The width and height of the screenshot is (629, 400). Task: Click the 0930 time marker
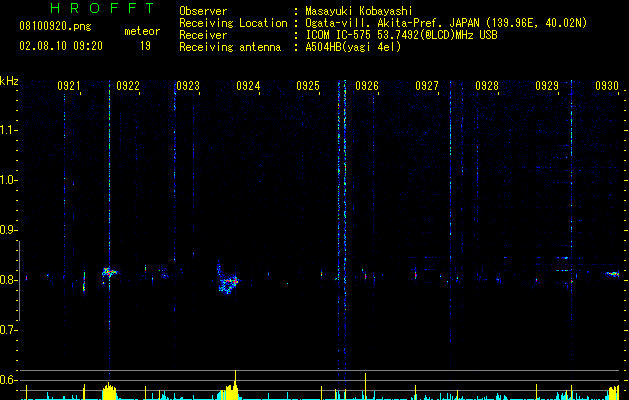coord(607,86)
